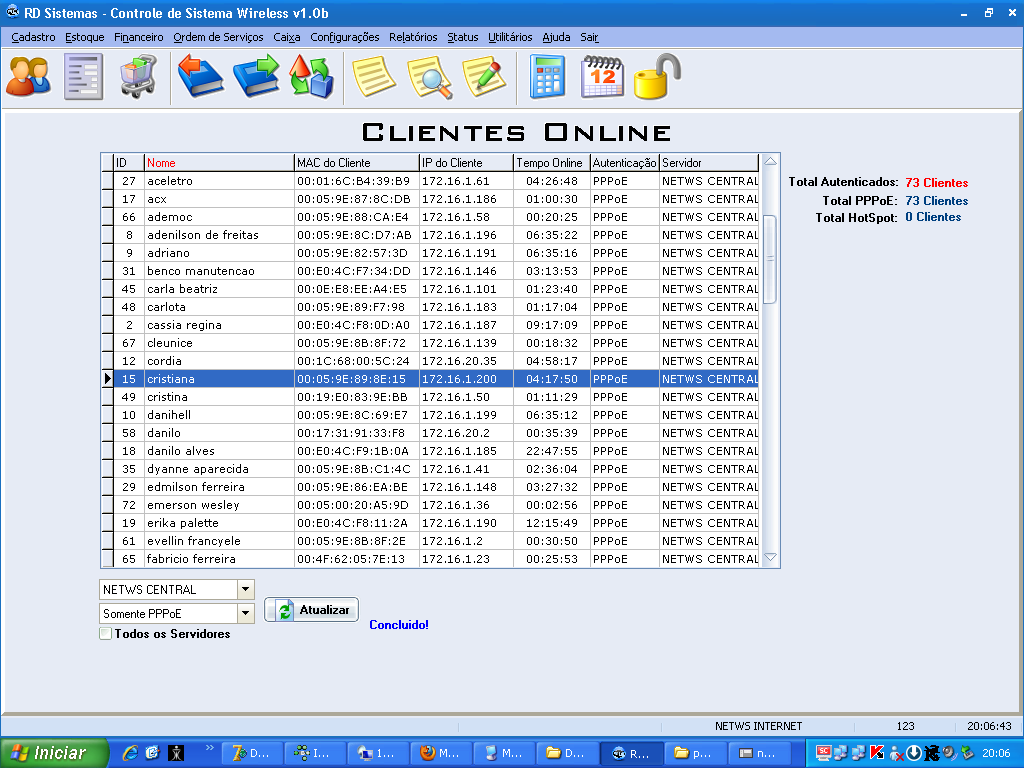Click the ID column header
This screenshot has height=768, width=1024.
click(x=129, y=163)
